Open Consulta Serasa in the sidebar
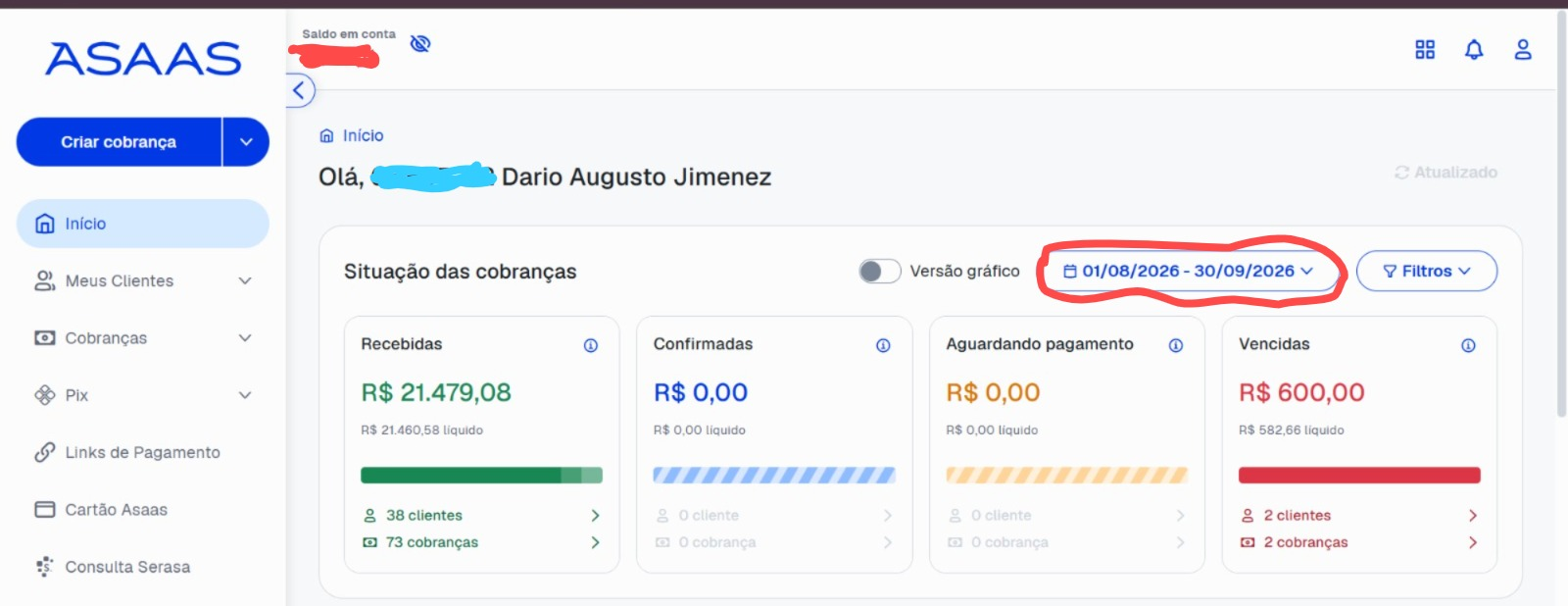Viewport: 1568px width, 606px height. [143, 567]
